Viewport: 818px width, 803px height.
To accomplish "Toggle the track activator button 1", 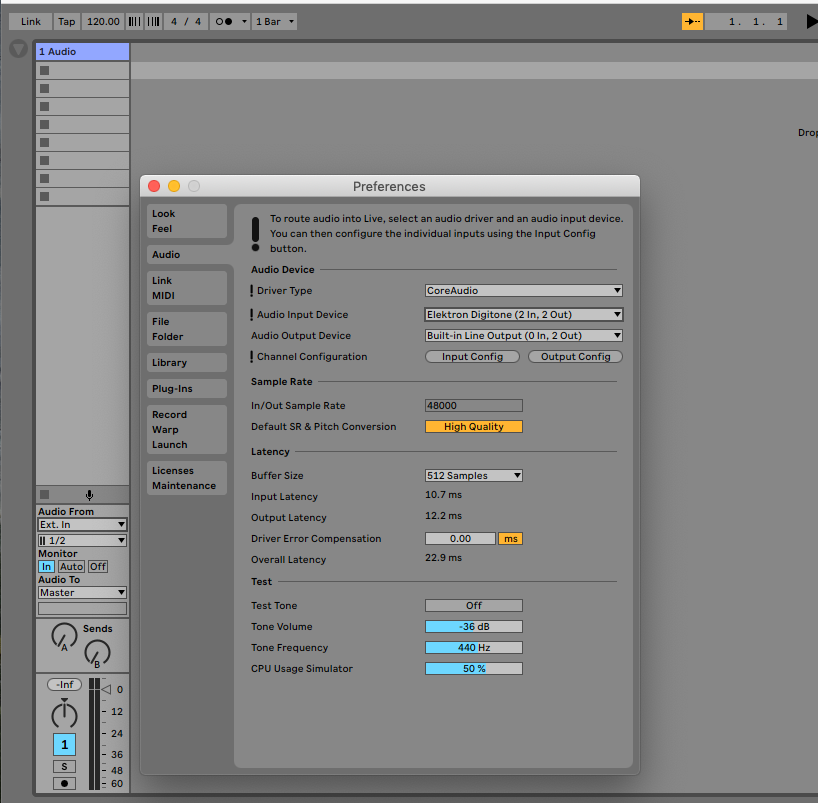I will point(64,745).
